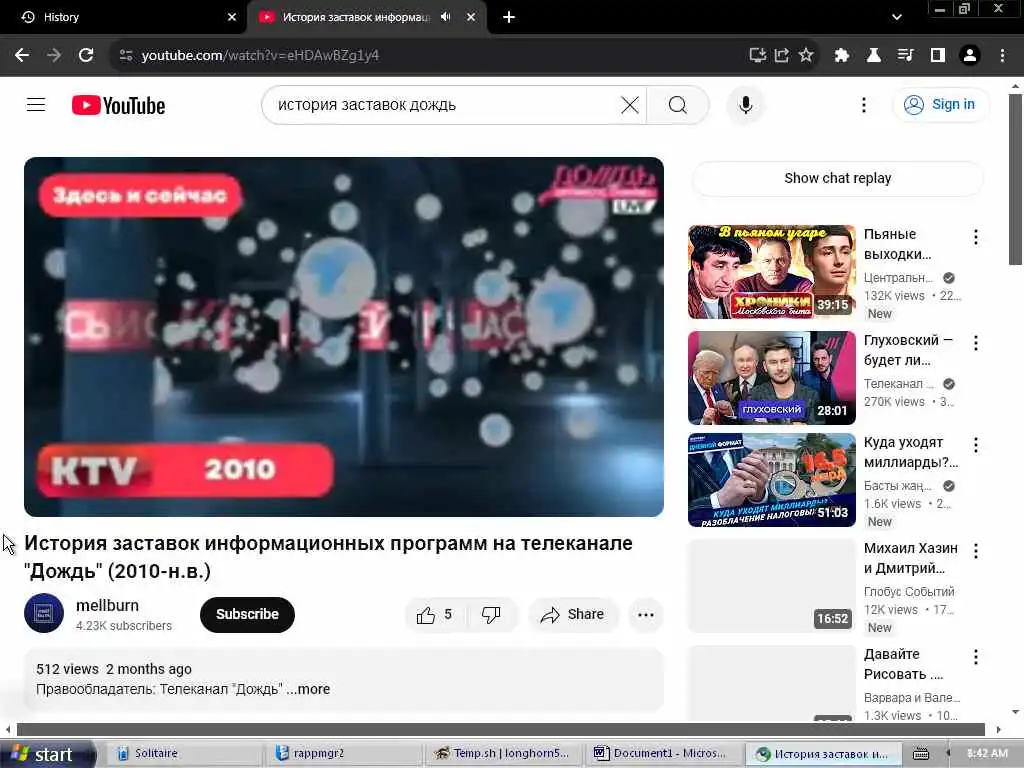The width and height of the screenshot is (1024, 768).
Task: Close the History tab
Action: [x=232, y=18]
